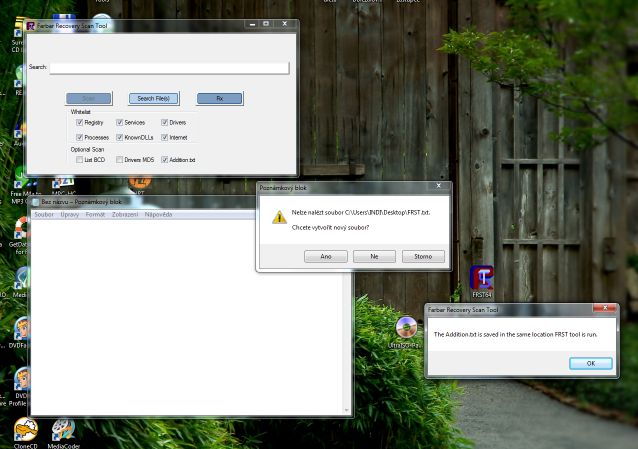Disable the Addition.txt checkbox

pos(165,160)
